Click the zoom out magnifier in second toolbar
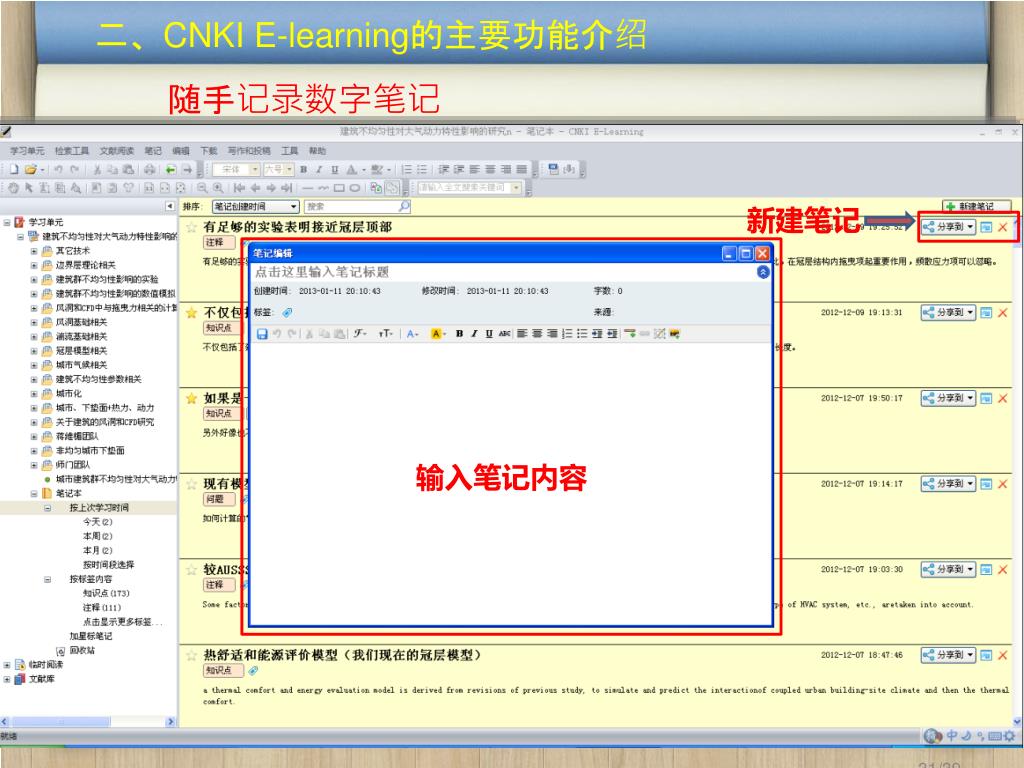The width and height of the screenshot is (1024, 768). click(202, 188)
